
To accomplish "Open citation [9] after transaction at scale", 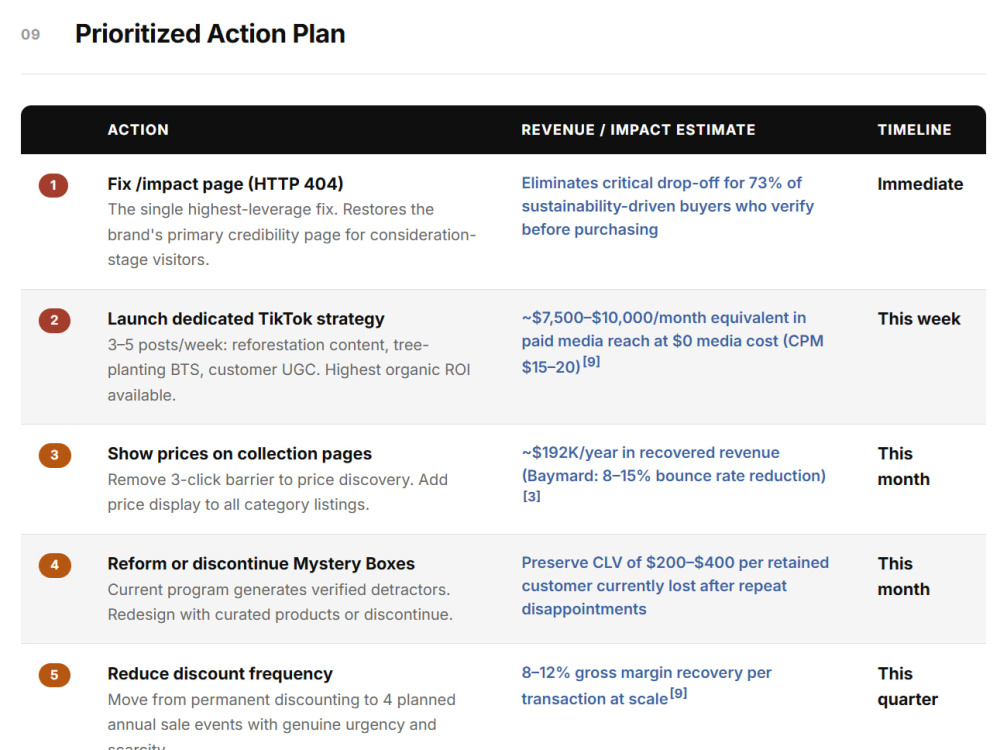I will (678, 693).
